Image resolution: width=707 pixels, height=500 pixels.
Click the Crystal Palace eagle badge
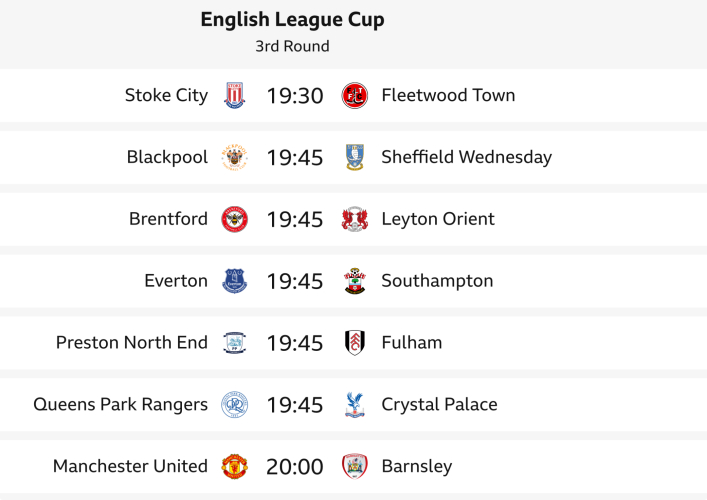tap(355, 405)
